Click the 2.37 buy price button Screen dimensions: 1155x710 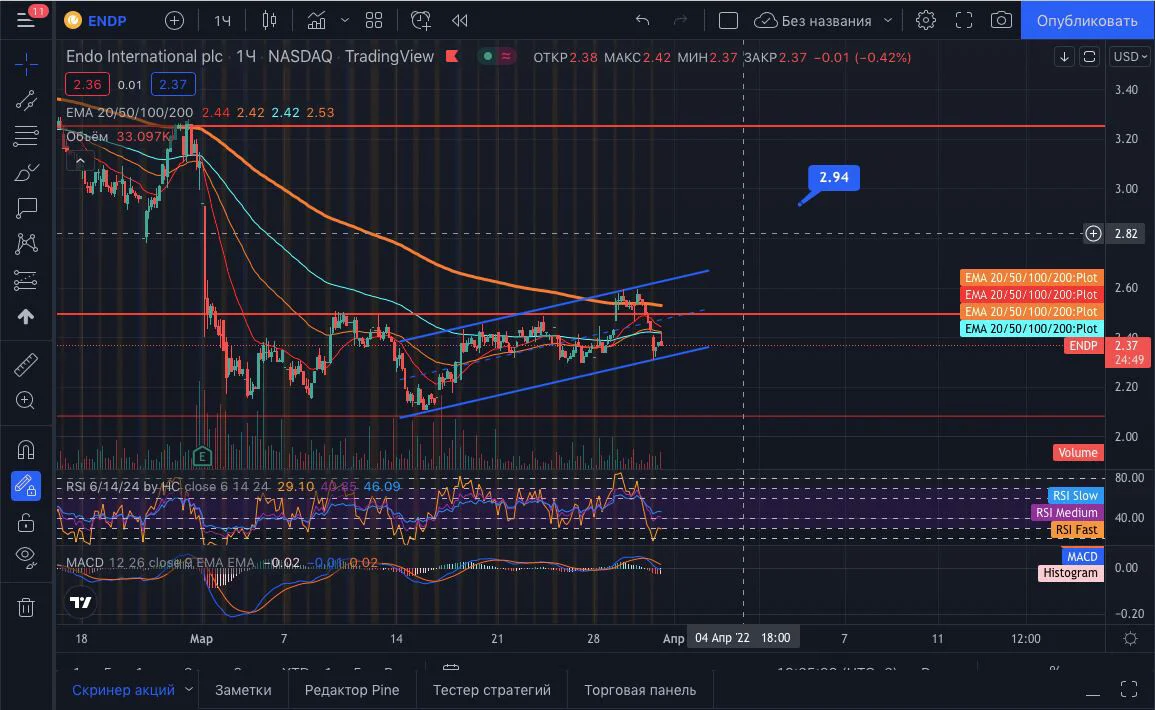pos(173,85)
